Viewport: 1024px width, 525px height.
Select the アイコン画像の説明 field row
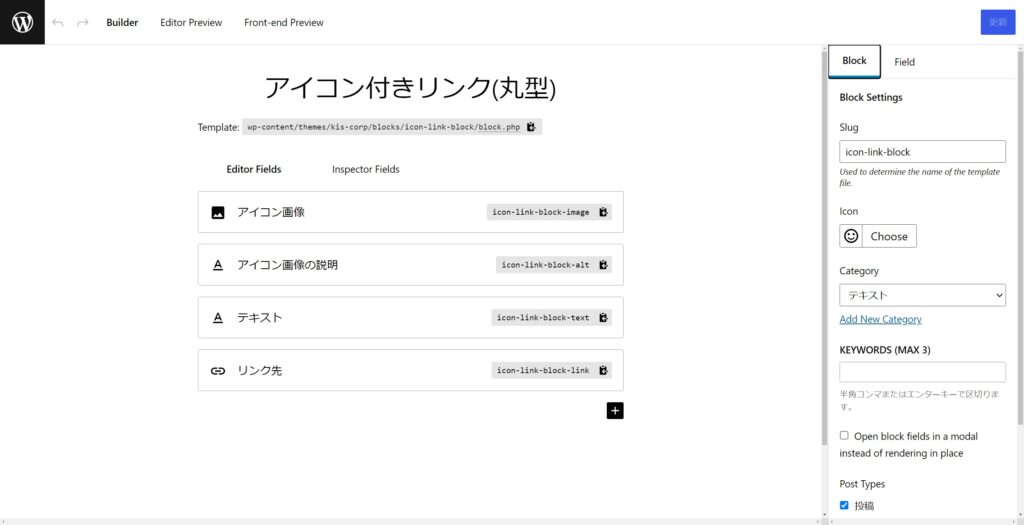(411, 264)
